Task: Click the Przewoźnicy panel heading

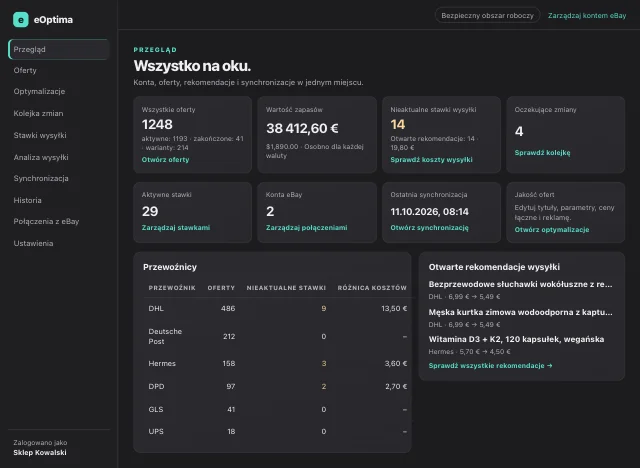Action: point(170,267)
